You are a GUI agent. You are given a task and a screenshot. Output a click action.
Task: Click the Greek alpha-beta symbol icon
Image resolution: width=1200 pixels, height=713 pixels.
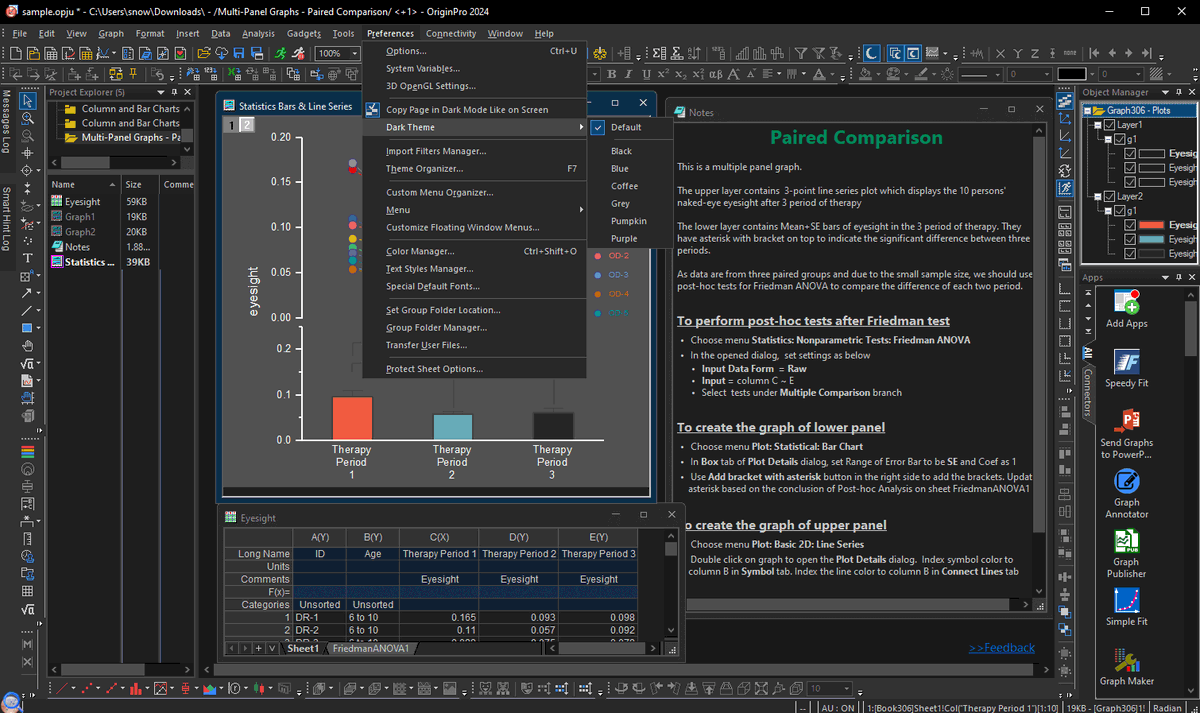tap(716, 74)
